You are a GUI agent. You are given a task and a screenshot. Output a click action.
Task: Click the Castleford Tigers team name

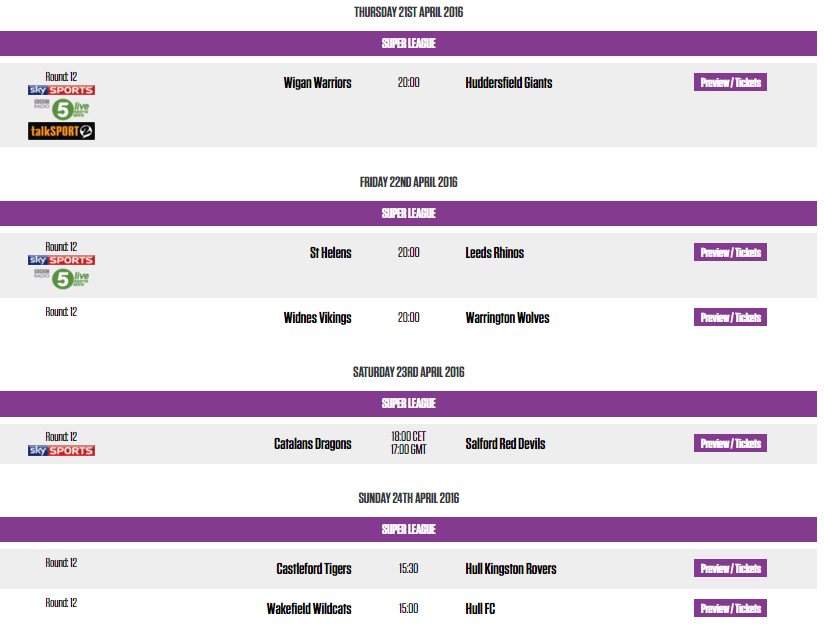click(314, 569)
